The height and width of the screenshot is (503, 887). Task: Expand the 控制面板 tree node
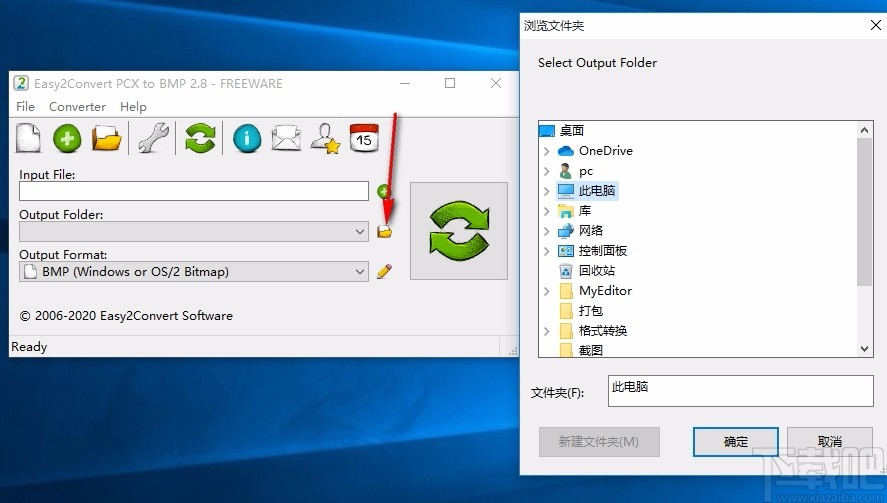(546, 251)
